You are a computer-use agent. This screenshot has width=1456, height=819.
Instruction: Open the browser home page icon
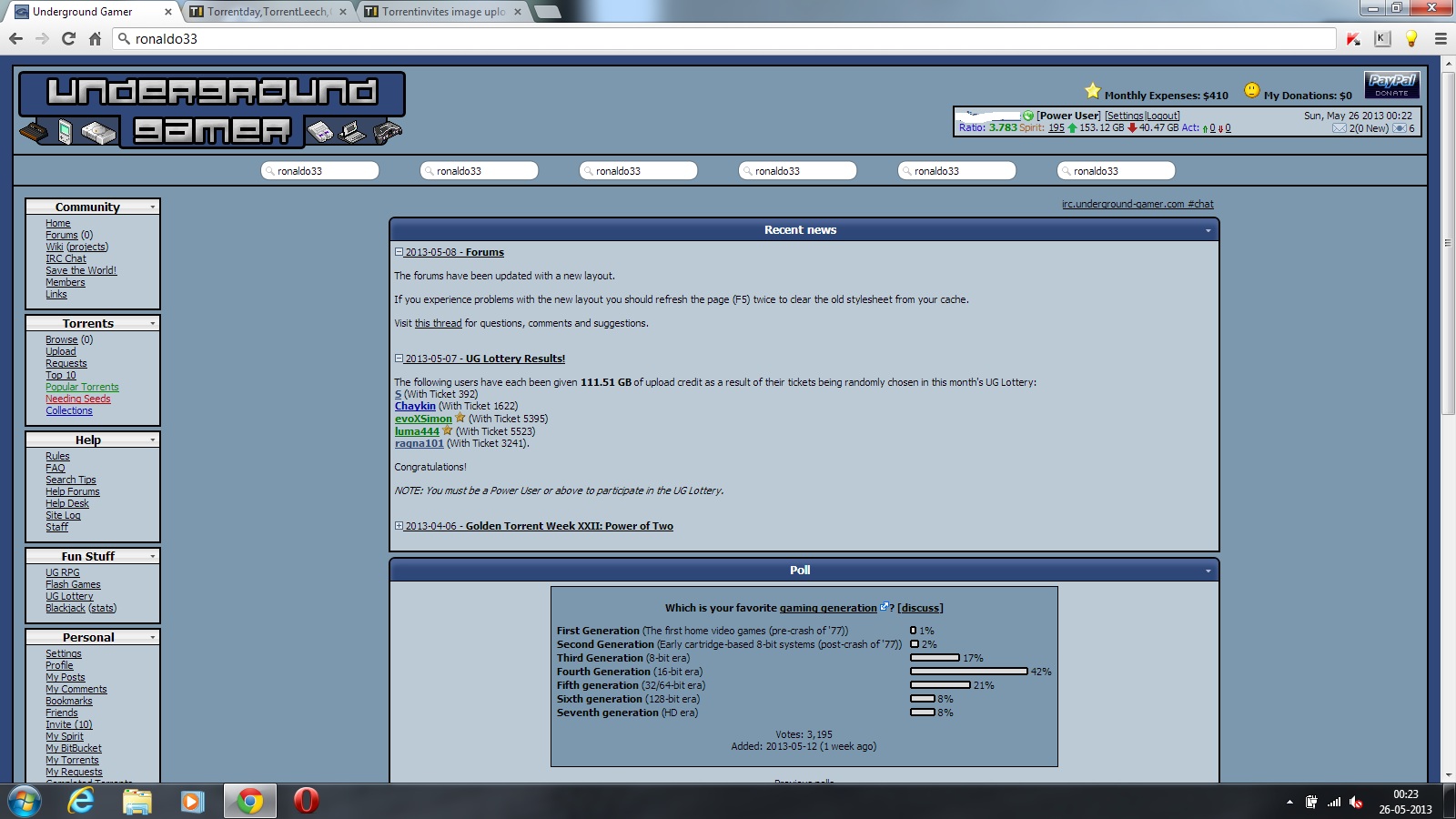point(95,38)
